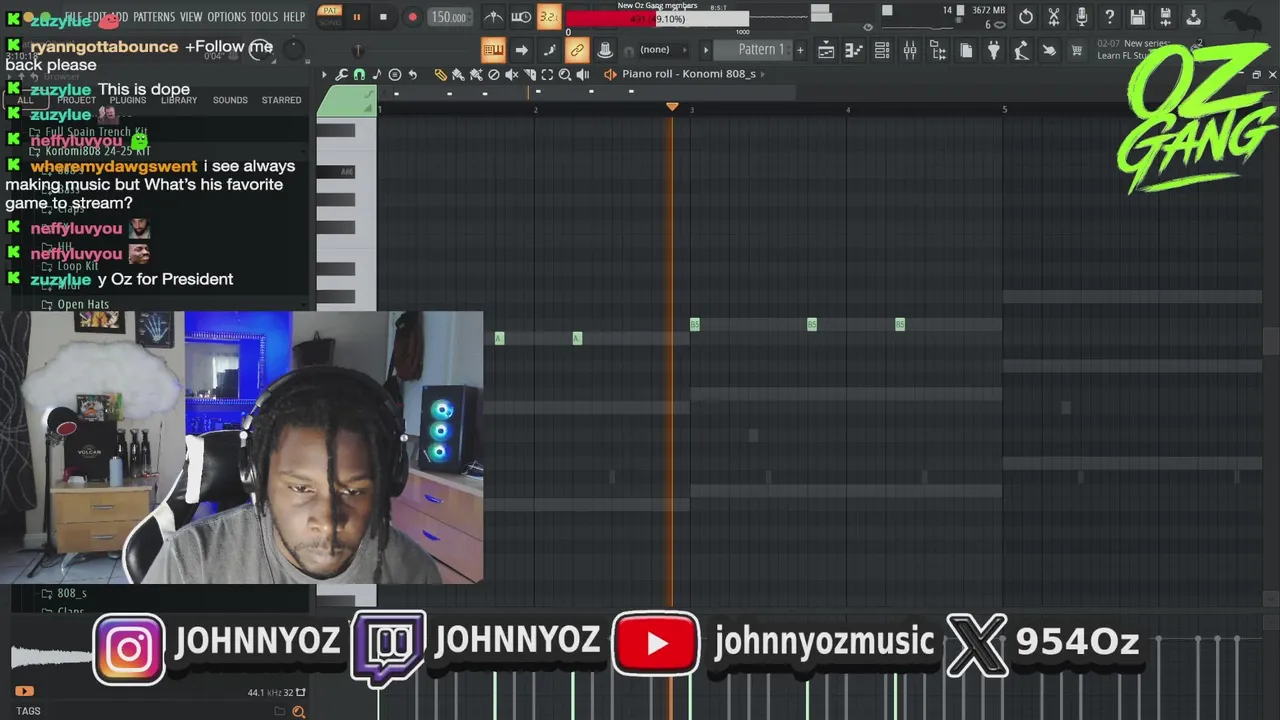Select the piano roll playback speaker tool
Image resolution: width=1280 pixels, height=720 pixels.
(583, 75)
